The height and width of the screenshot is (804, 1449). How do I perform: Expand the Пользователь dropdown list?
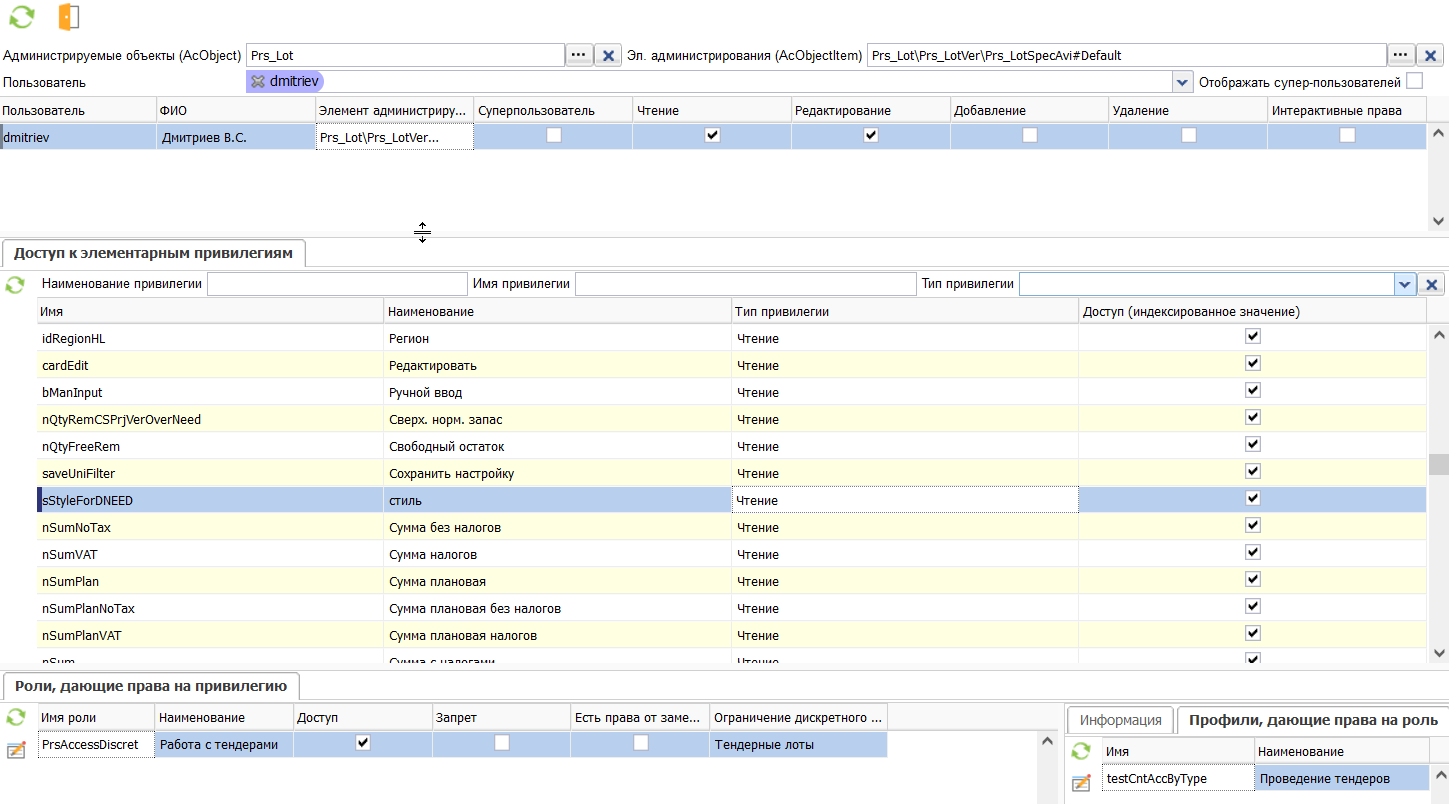1182,82
